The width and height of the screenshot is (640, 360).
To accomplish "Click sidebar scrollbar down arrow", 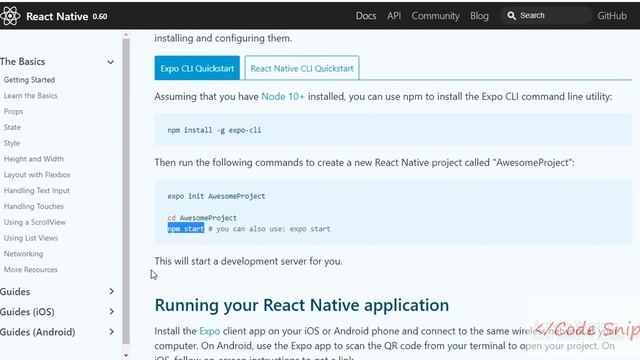I will 126,356.
